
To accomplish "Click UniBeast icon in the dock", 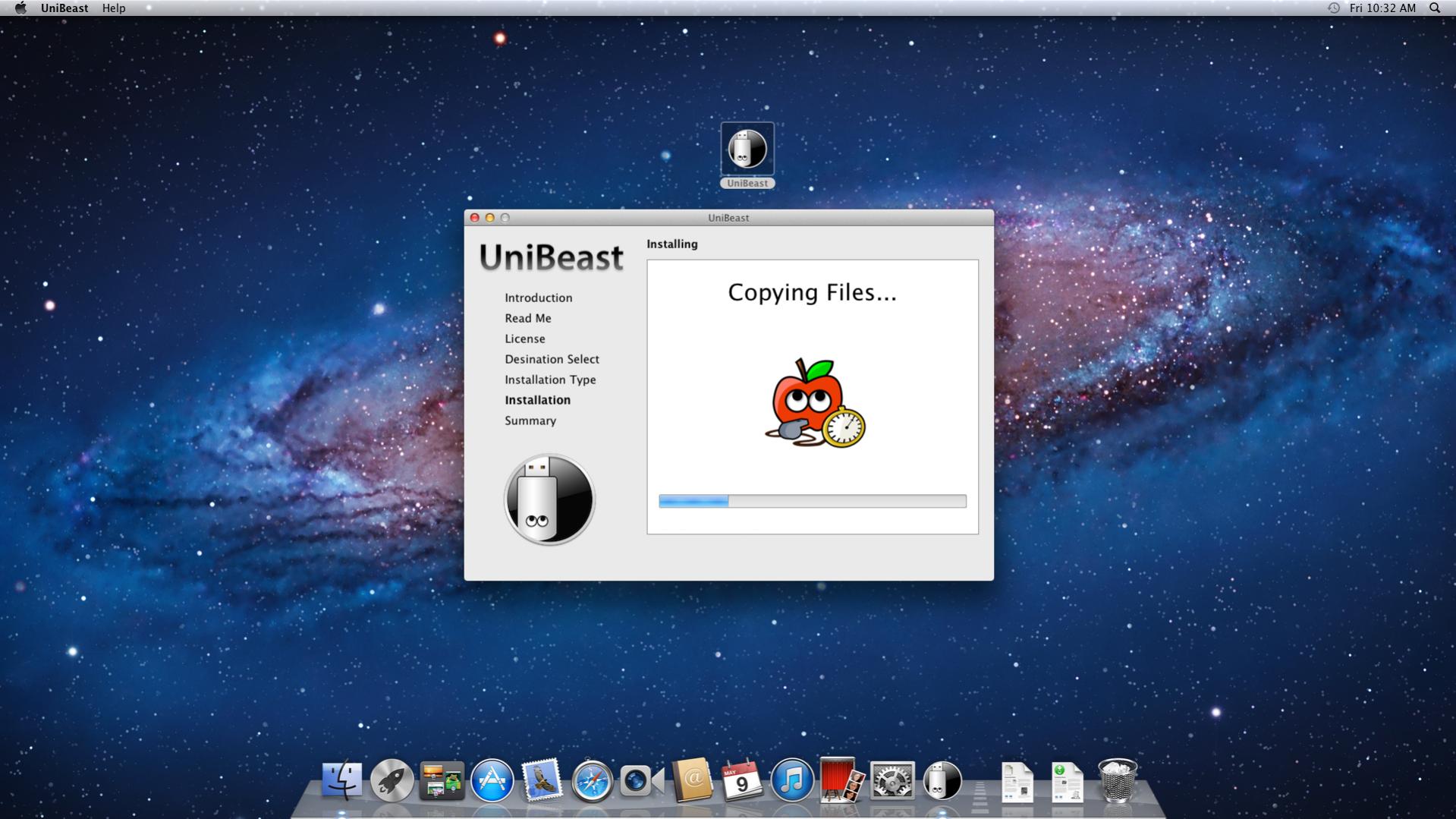I will (x=942, y=780).
